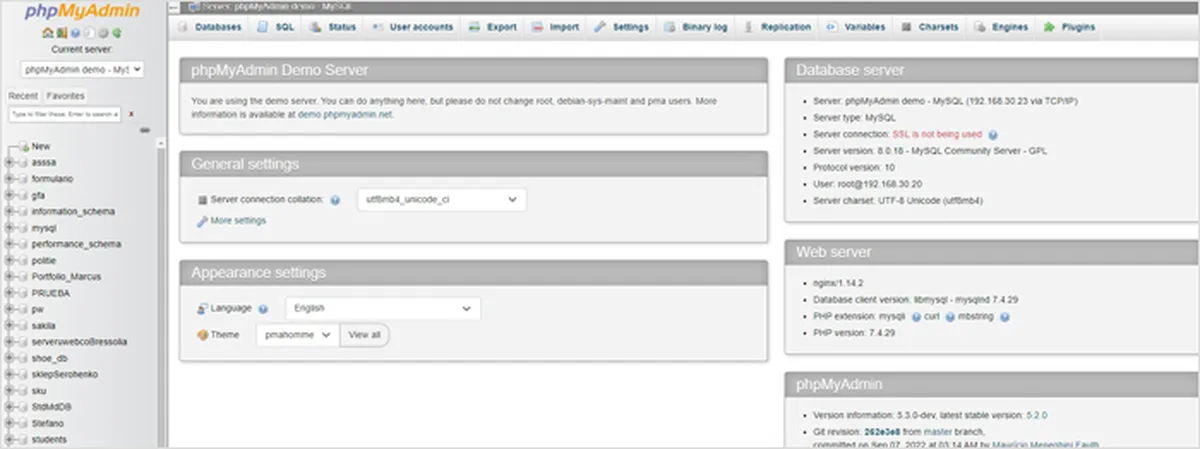The height and width of the screenshot is (449, 1200).
Task: Click the database filter input field
Action: click(65, 115)
